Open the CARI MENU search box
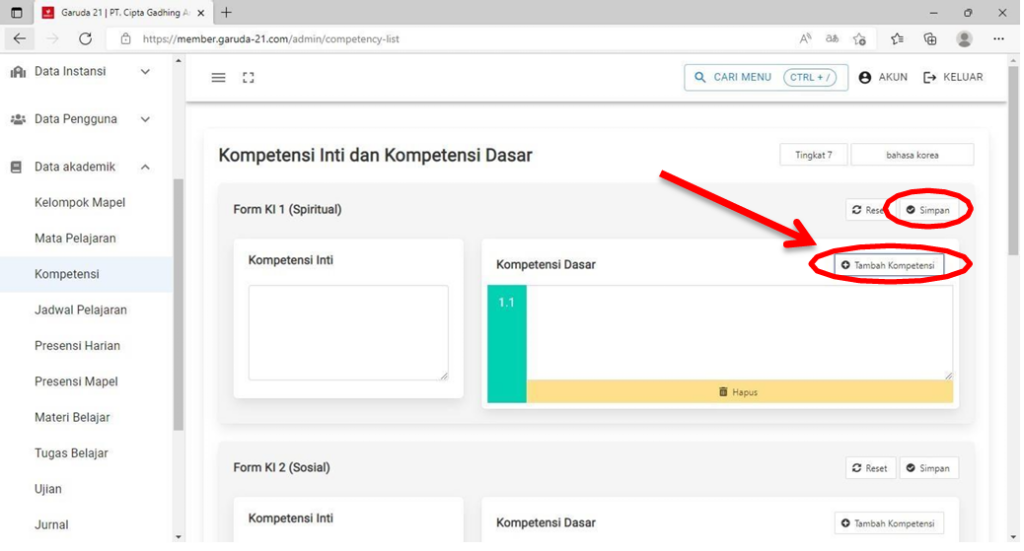This screenshot has height=551, width=1024. pyautogui.click(x=766, y=77)
